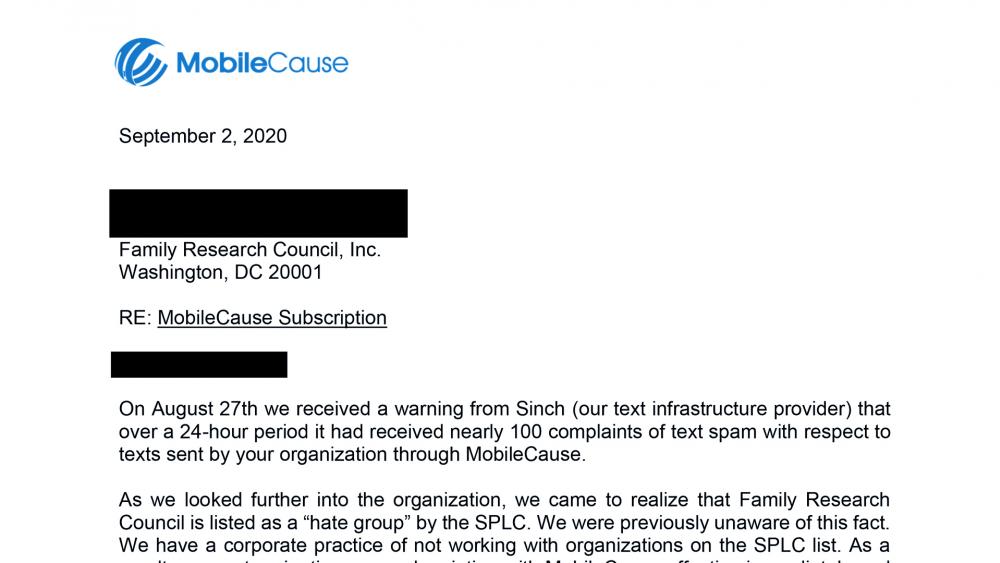Click the MobileCause wordmark text

click(262, 63)
